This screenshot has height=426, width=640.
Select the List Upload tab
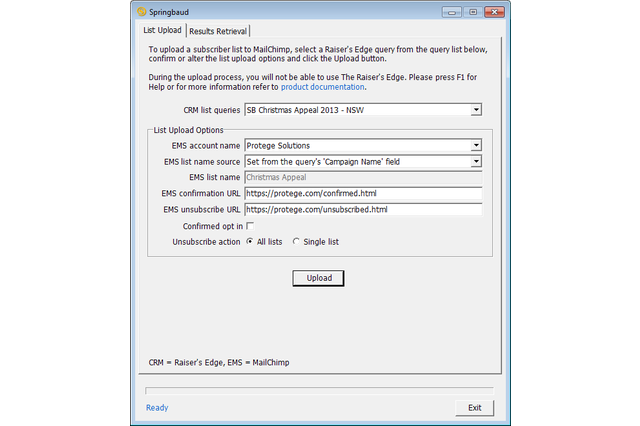(162, 31)
